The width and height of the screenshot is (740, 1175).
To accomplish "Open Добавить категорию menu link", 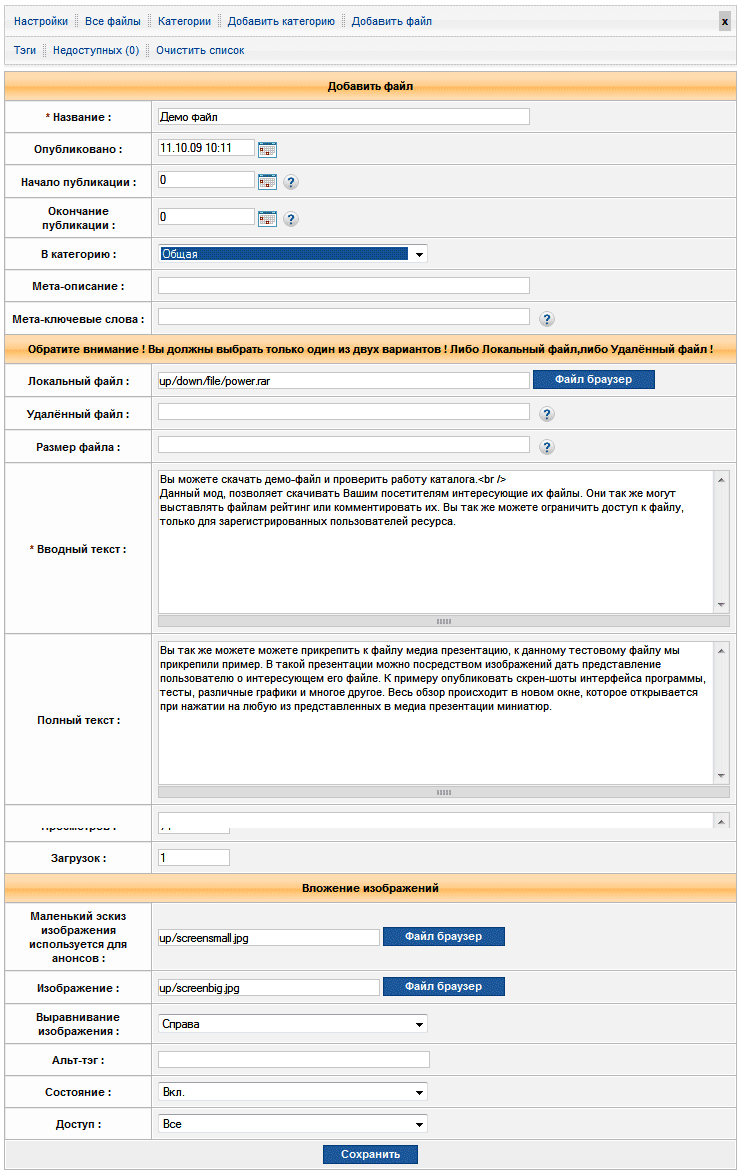I will [281, 21].
